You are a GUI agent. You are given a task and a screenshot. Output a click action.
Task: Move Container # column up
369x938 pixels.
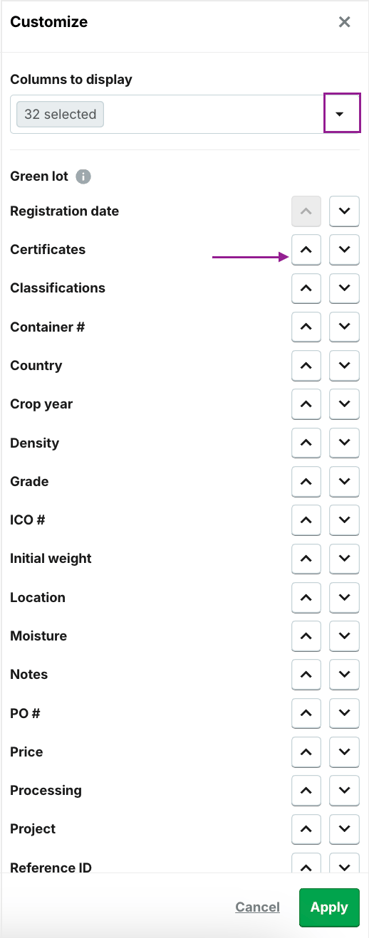point(306,327)
